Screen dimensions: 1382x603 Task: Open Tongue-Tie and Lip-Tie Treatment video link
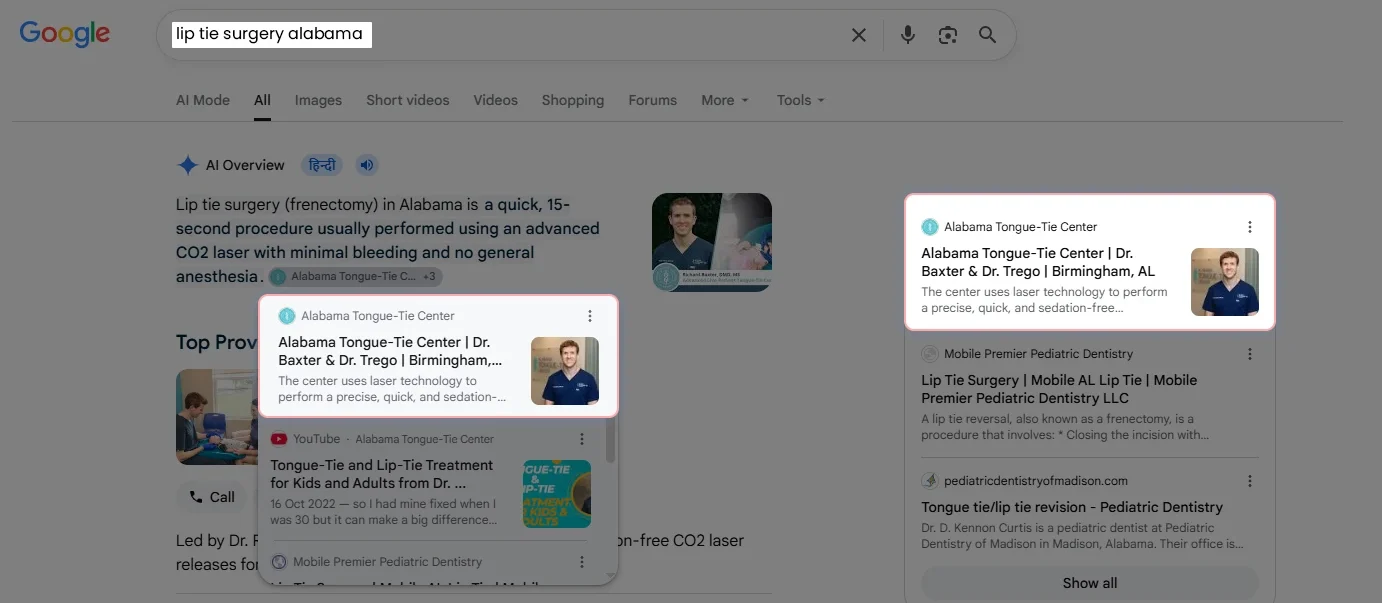tap(382, 474)
